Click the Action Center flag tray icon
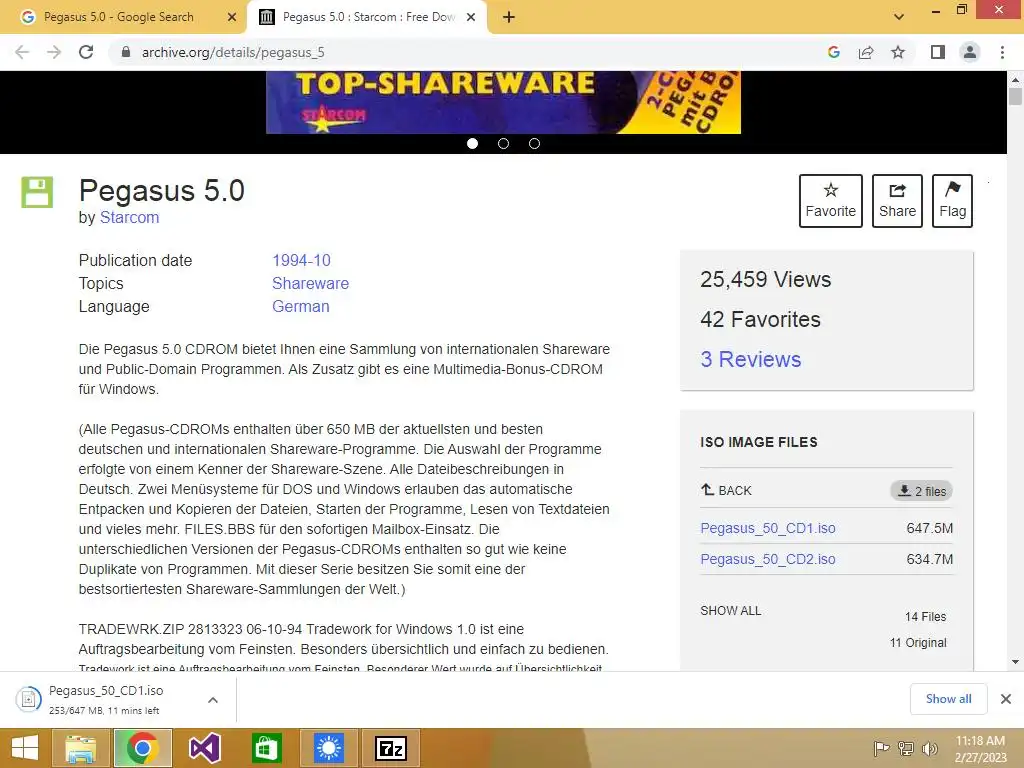 pyautogui.click(x=881, y=748)
